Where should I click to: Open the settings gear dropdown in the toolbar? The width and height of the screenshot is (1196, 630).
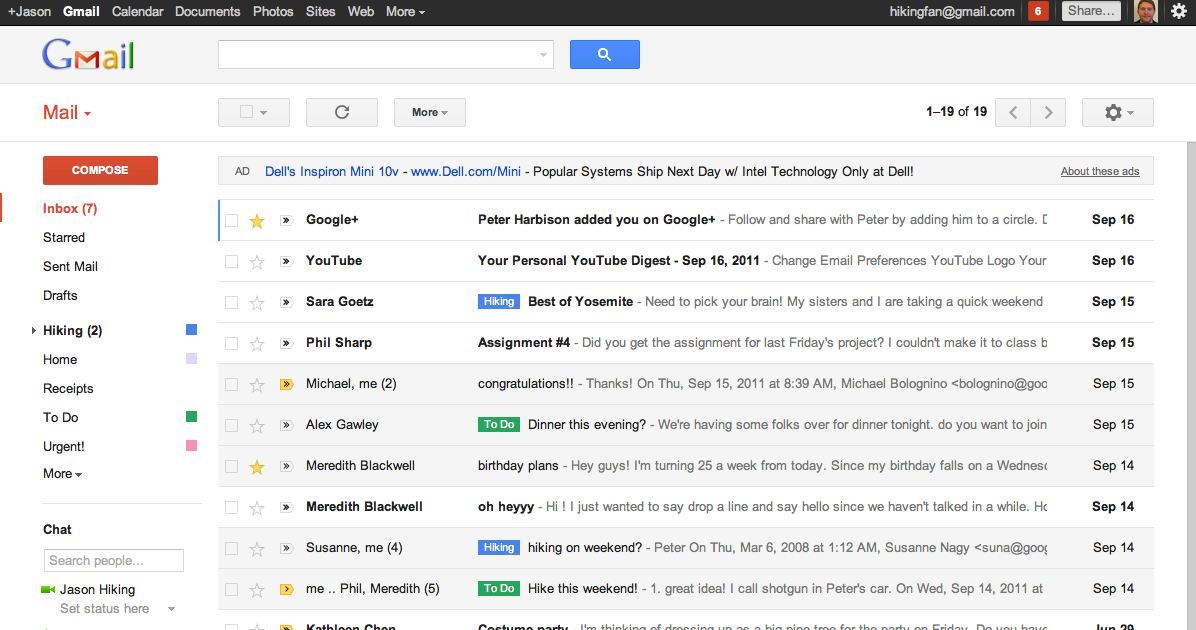pyautogui.click(x=1117, y=112)
